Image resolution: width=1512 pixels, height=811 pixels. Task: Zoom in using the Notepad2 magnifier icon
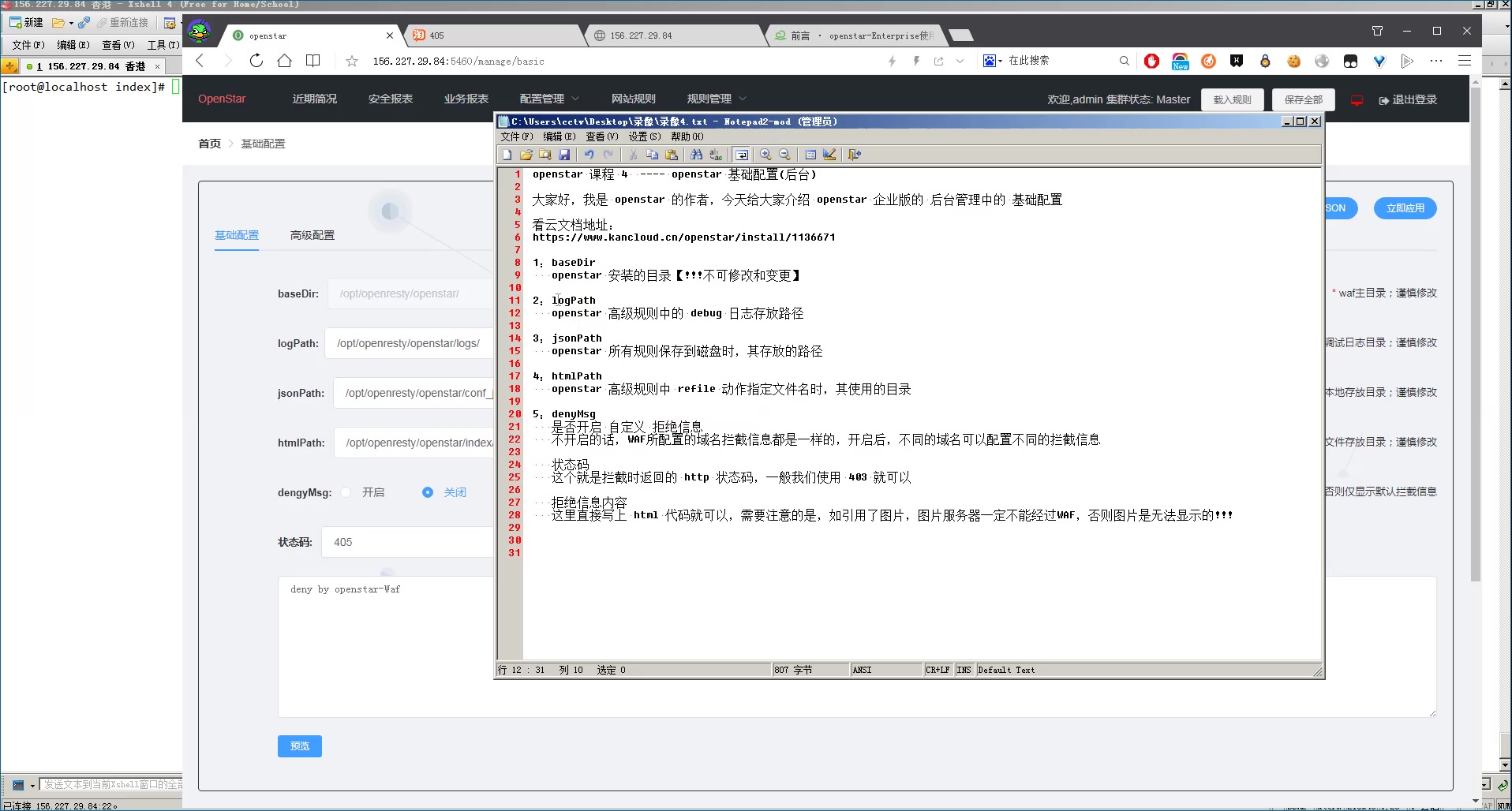point(765,155)
